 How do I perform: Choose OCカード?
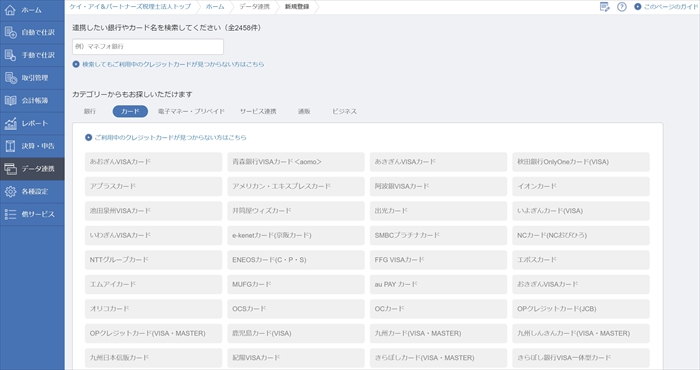[x=438, y=309]
